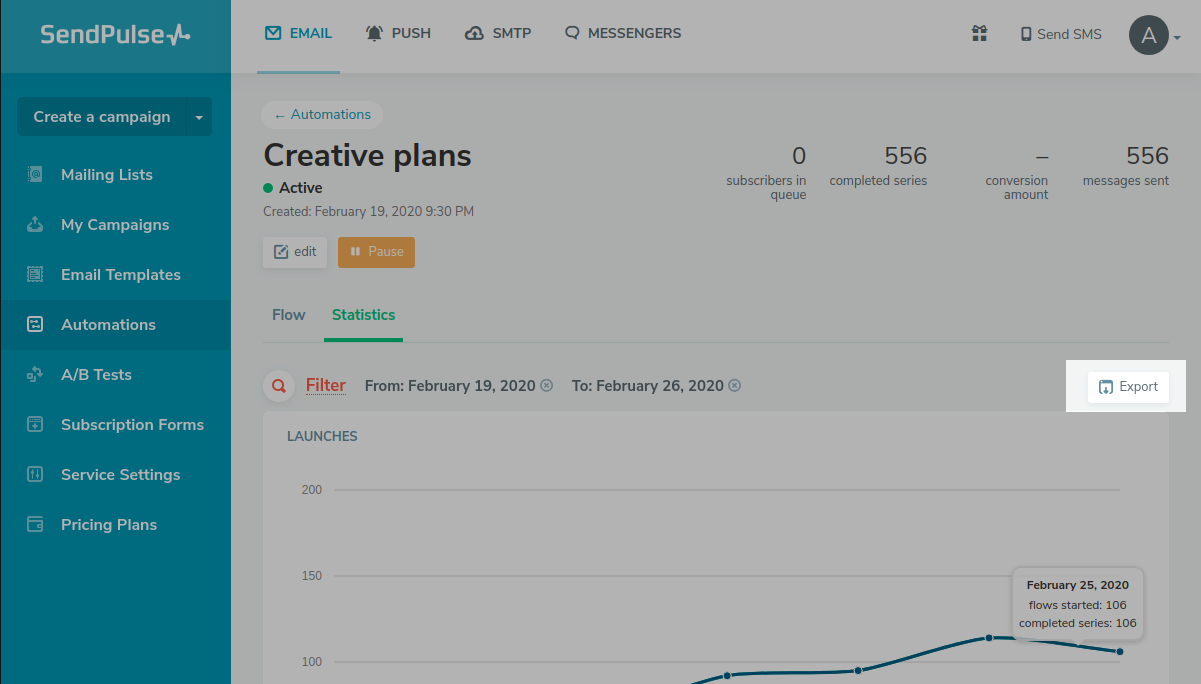Click the conversion amount label
1201x684 pixels.
point(1017,188)
